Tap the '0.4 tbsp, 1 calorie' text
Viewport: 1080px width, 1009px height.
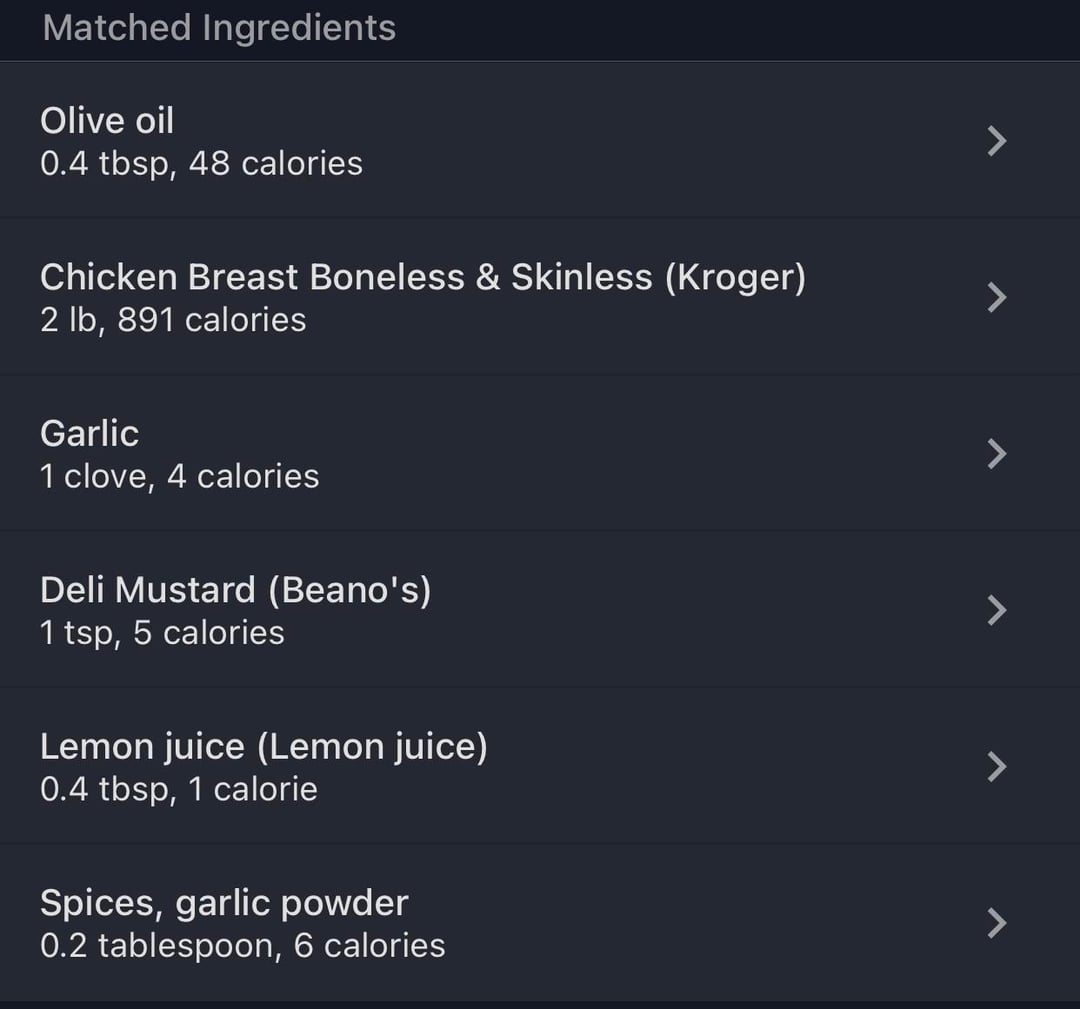pos(179,789)
